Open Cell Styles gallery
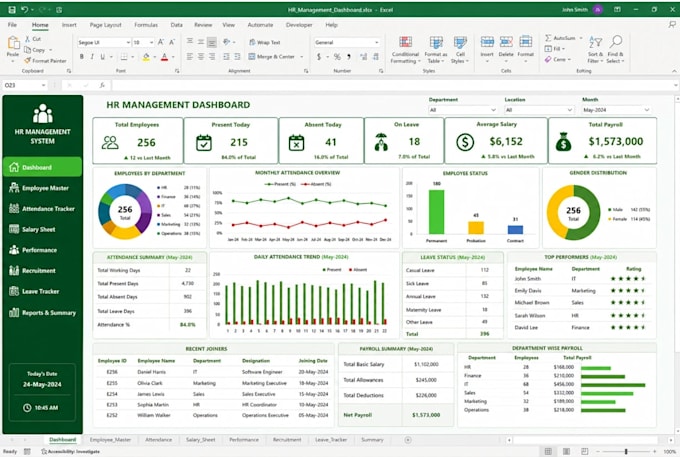Viewport: 680px width, 457px height. pos(460,49)
